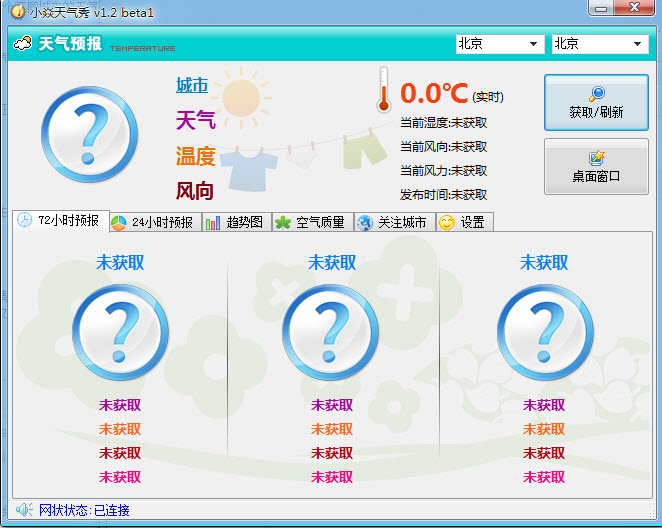The height and width of the screenshot is (528, 662).
Task: Click the clock icon on 72小时预报 tab
Action: coord(24,220)
